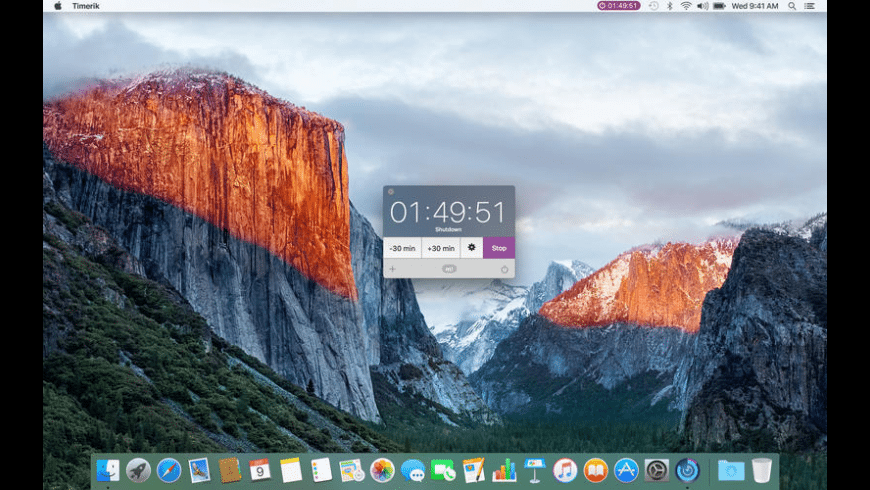Open App Store from the Dock
Viewport: 870px width, 490px height.
tap(626, 471)
